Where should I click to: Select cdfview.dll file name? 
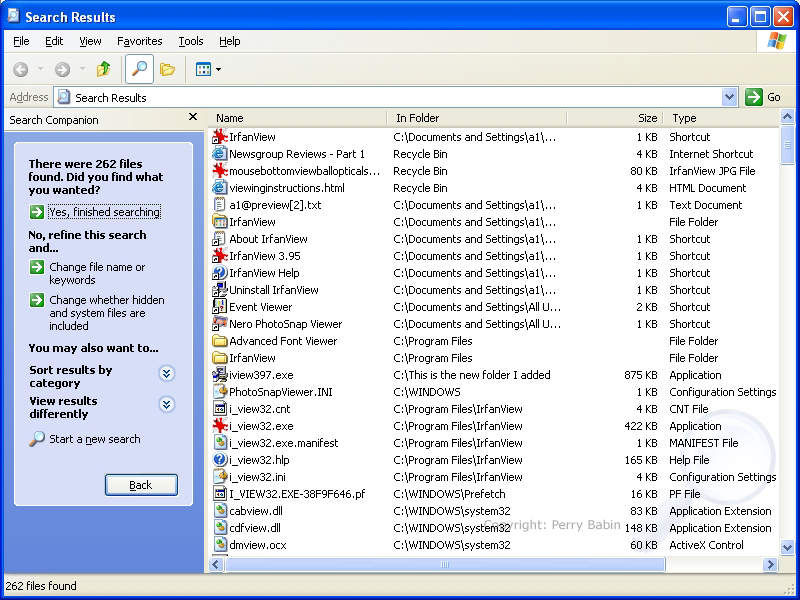pos(255,528)
